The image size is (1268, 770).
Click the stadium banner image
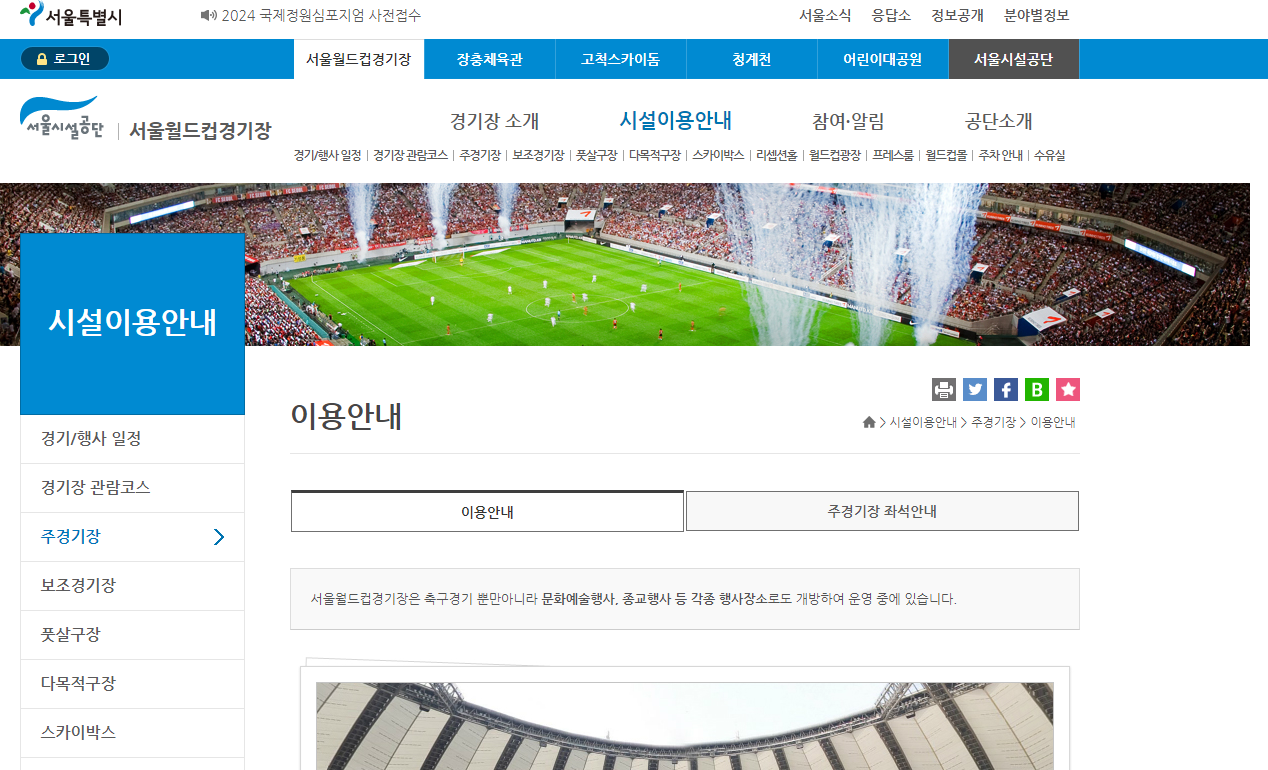point(635,264)
